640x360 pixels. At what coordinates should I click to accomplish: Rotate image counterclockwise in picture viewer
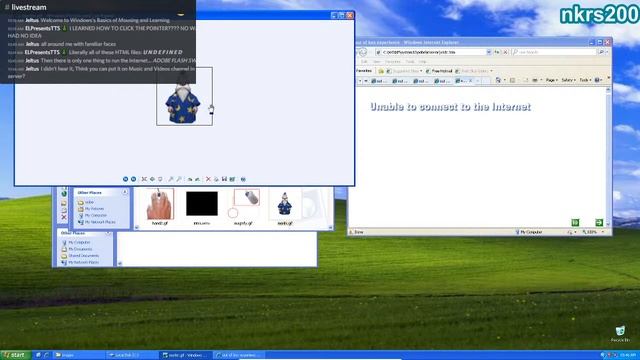pyautogui.click(x=198, y=179)
